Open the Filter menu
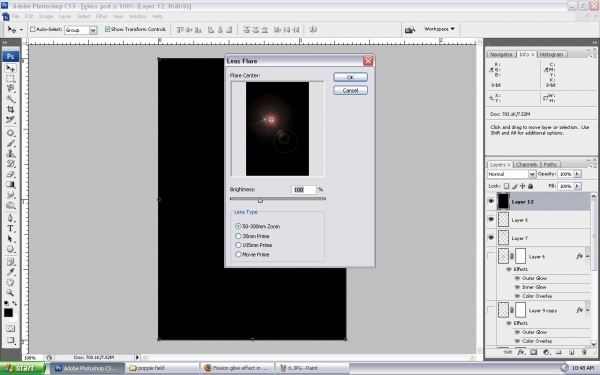Screen dimensions: 600x375 click(101, 16)
